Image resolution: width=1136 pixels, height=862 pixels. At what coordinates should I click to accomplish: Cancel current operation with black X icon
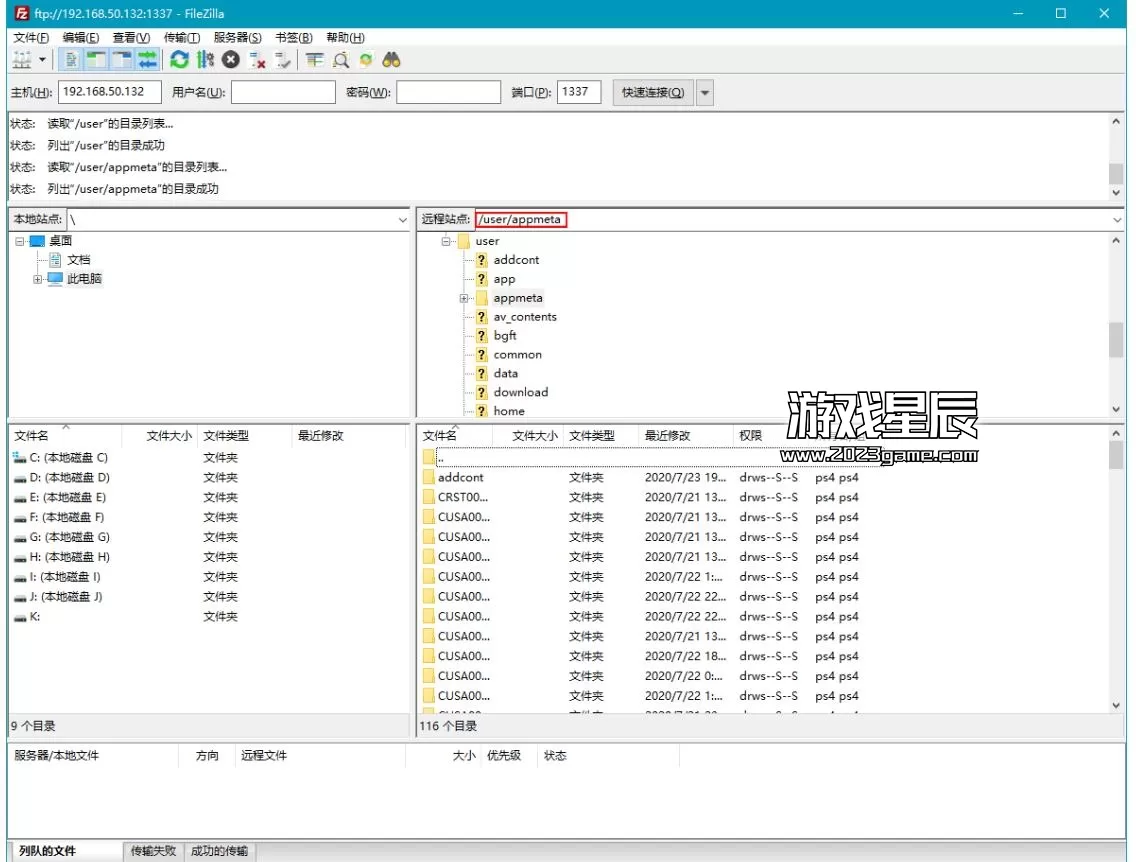tap(231, 60)
